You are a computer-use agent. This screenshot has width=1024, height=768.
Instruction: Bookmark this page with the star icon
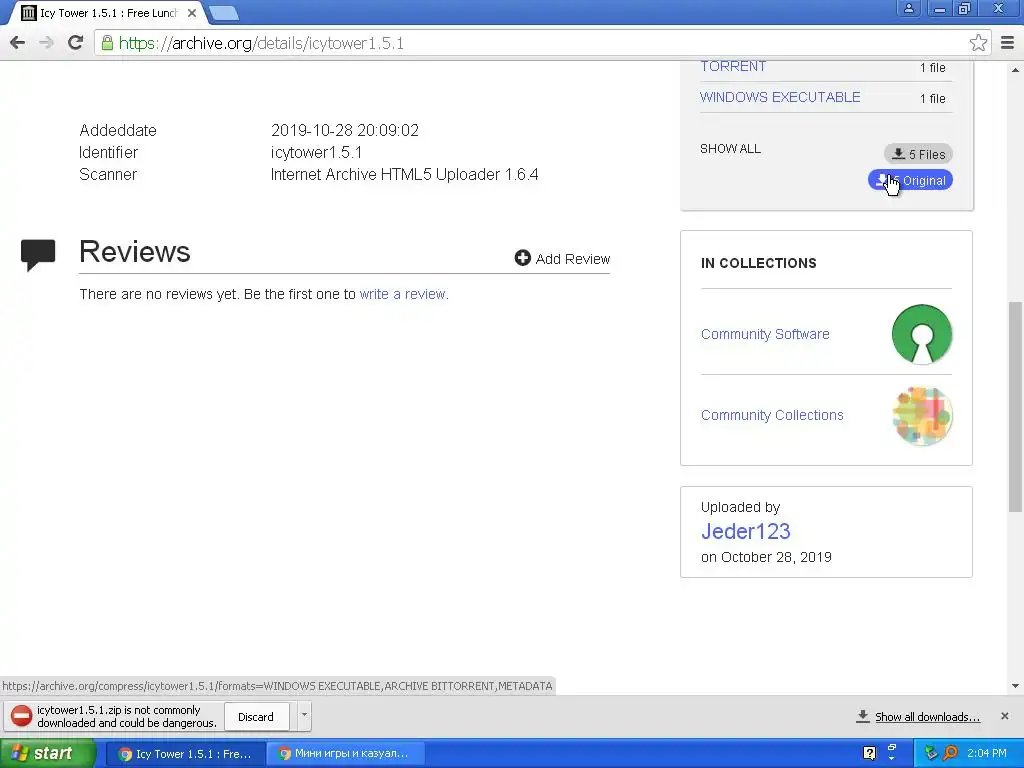tap(978, 43)
